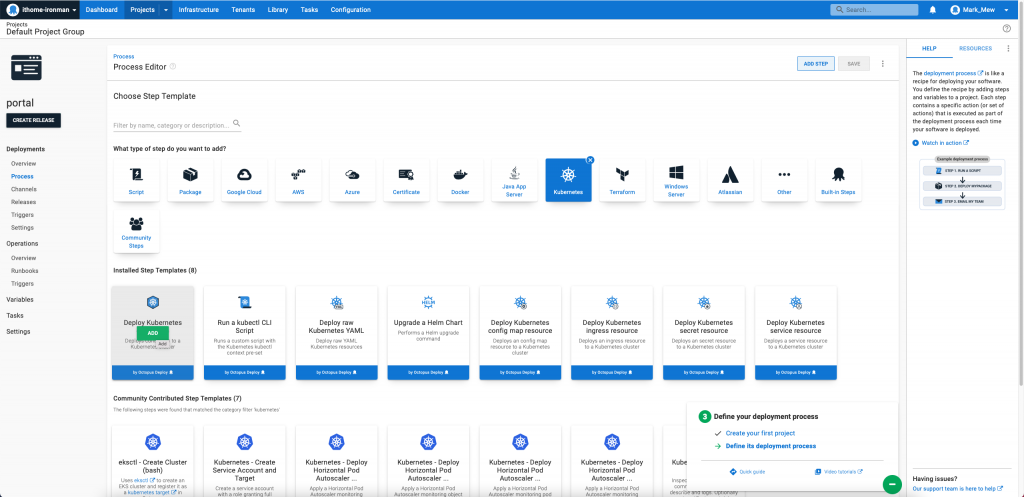Click the portal project logo

pos(26,67)
